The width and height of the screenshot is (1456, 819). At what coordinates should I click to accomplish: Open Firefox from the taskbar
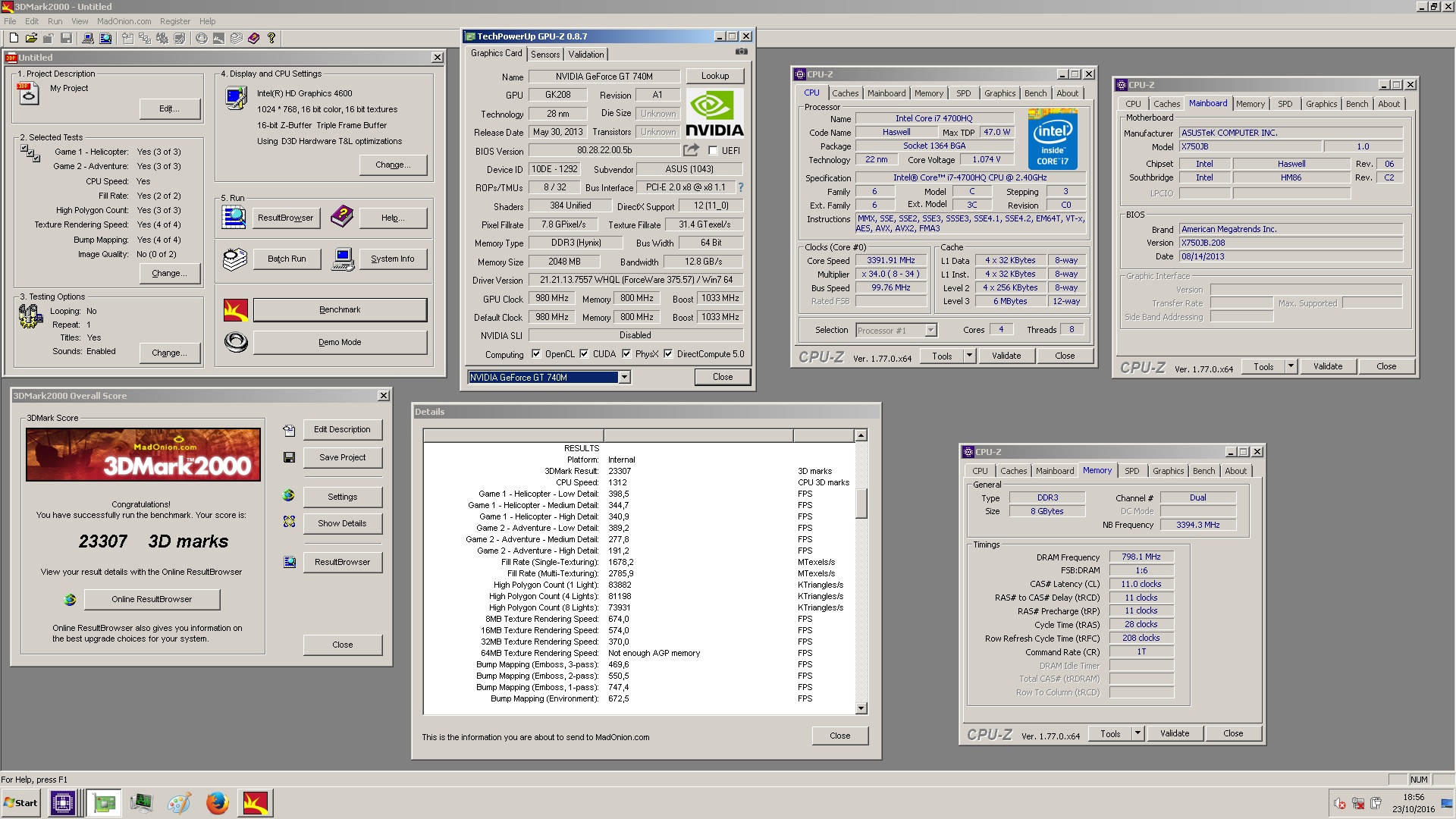[218, 802]
